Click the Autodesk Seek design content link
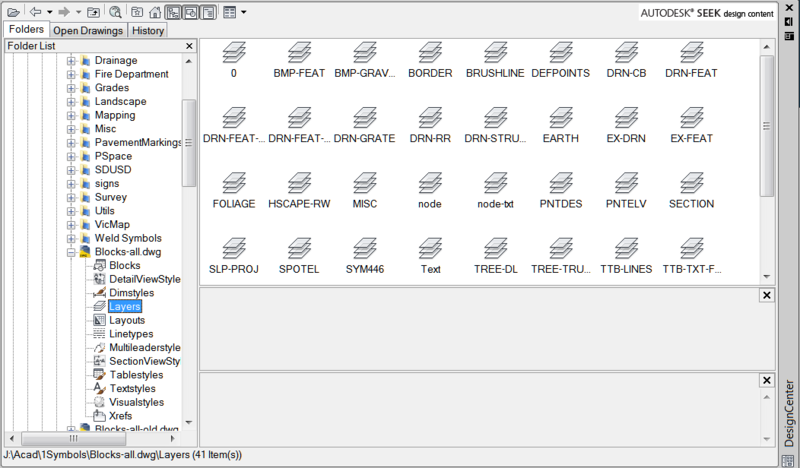 click(x=707, y=13)
